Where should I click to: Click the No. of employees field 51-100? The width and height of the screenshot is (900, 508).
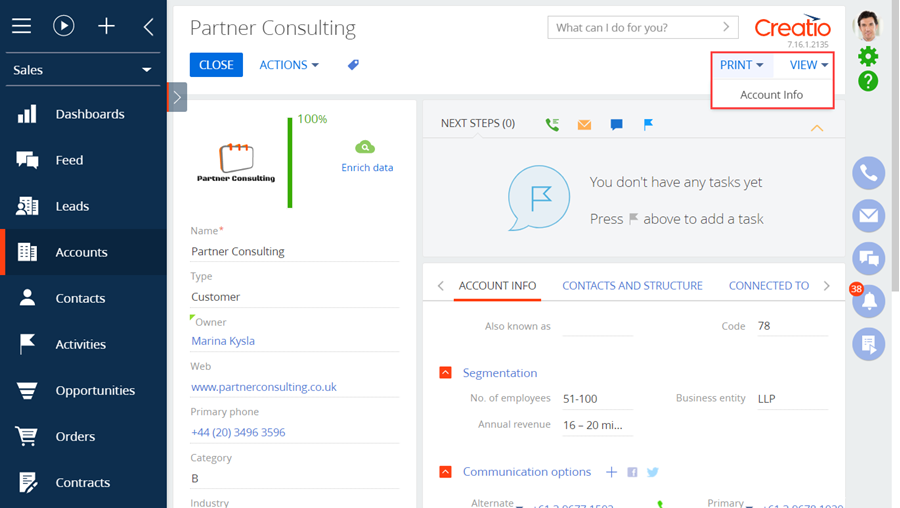tap(598, 398)
